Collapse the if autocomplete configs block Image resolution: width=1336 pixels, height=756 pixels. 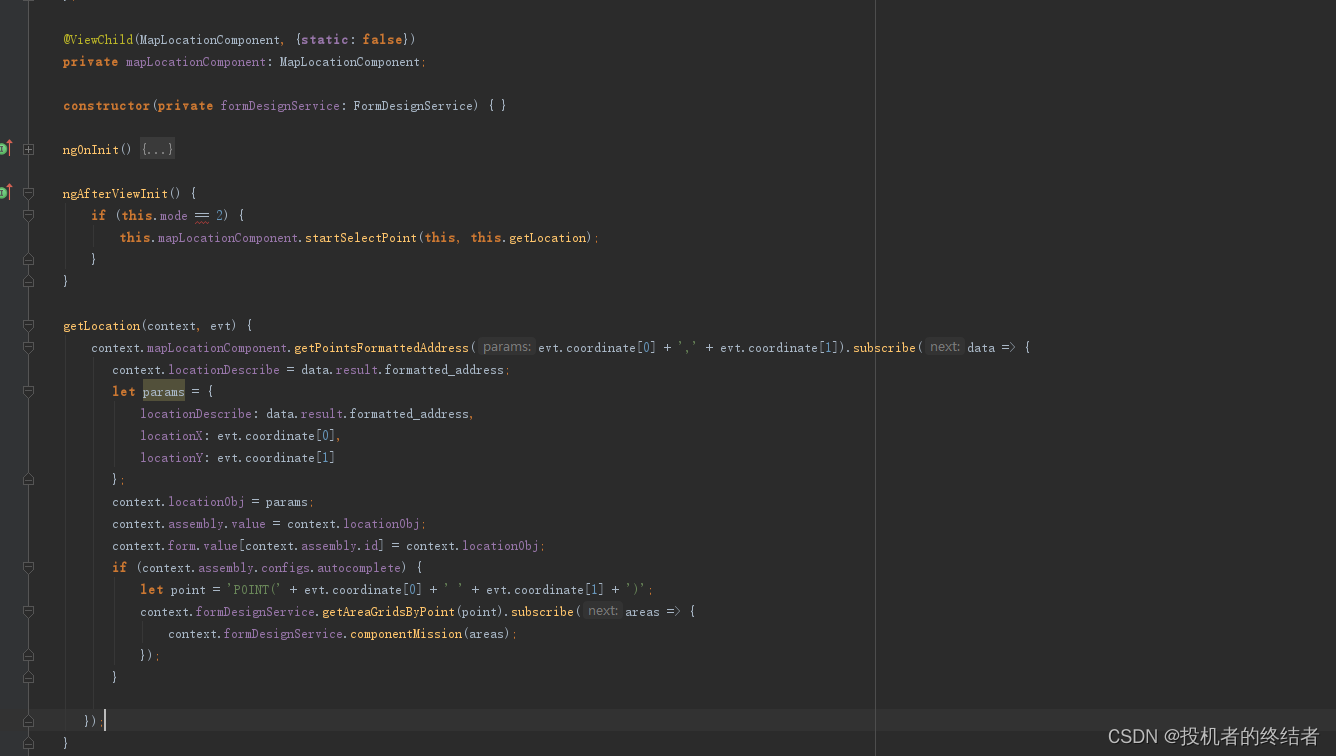[x=28, y=567]
